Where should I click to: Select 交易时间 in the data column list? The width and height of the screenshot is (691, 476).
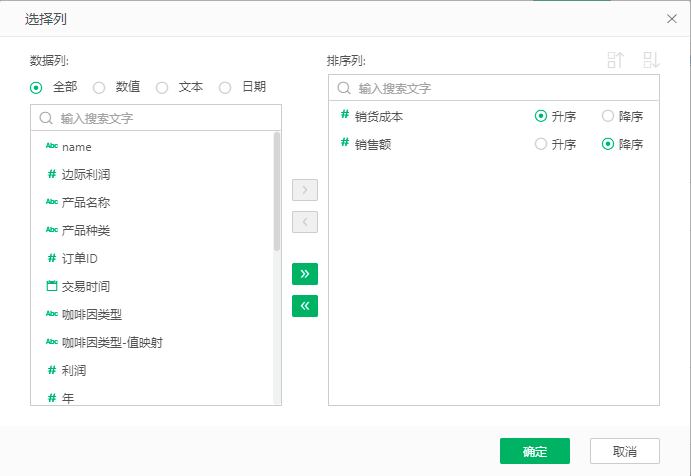click(86, 286)
